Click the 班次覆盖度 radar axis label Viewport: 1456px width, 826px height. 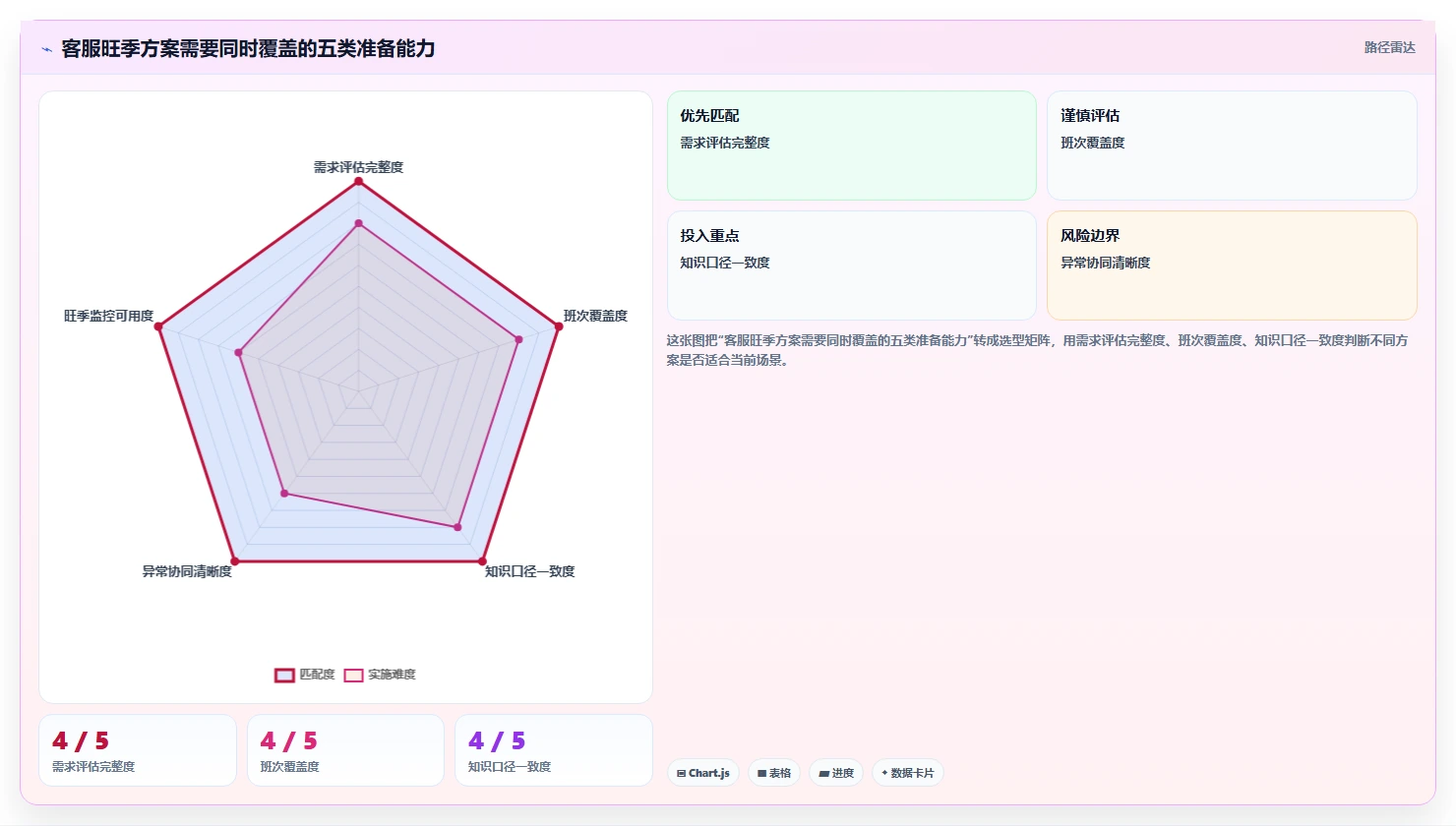click(595, 316)
